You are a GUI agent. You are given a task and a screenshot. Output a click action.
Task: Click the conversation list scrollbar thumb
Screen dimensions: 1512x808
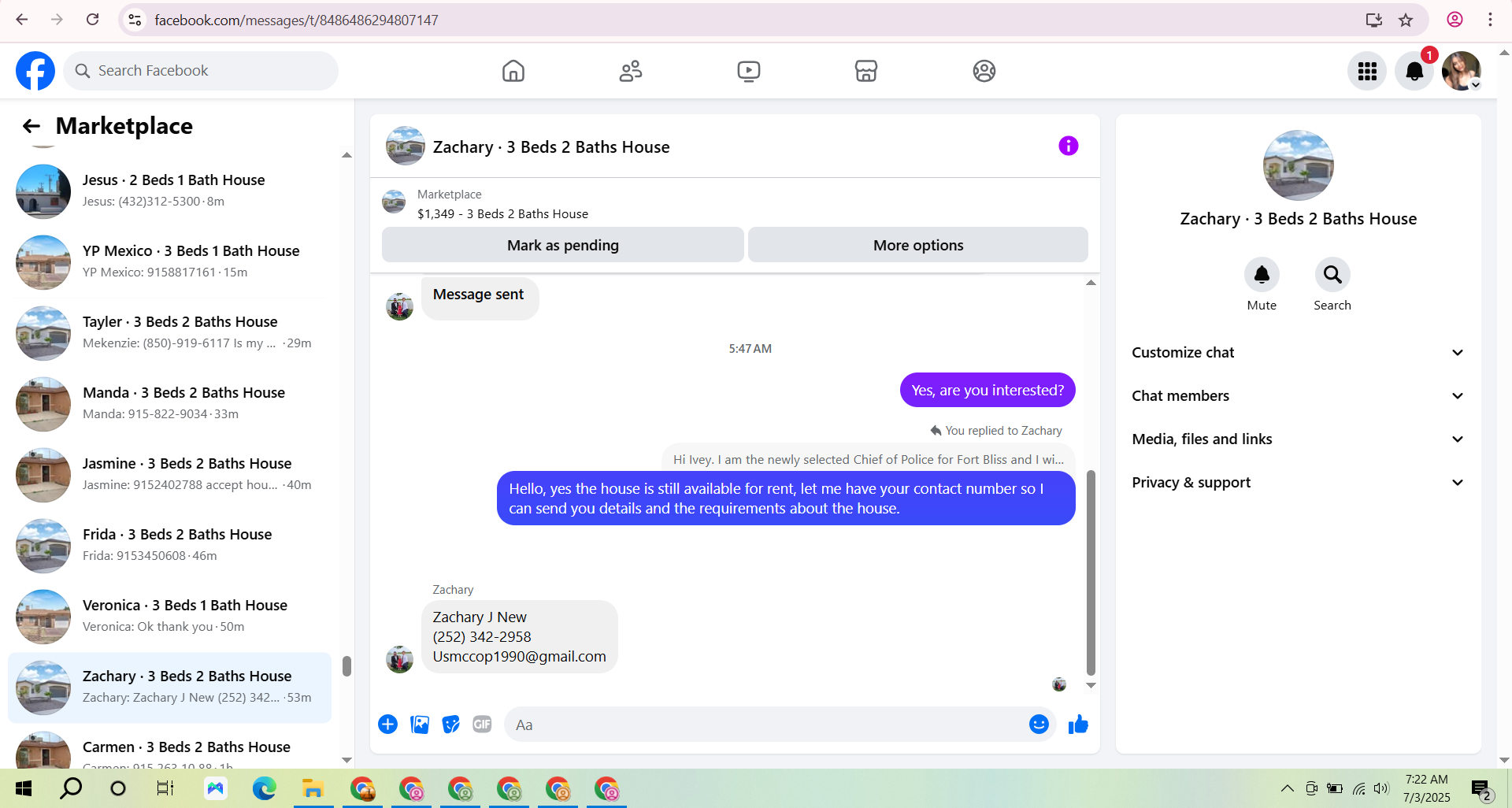coord(346,665)
